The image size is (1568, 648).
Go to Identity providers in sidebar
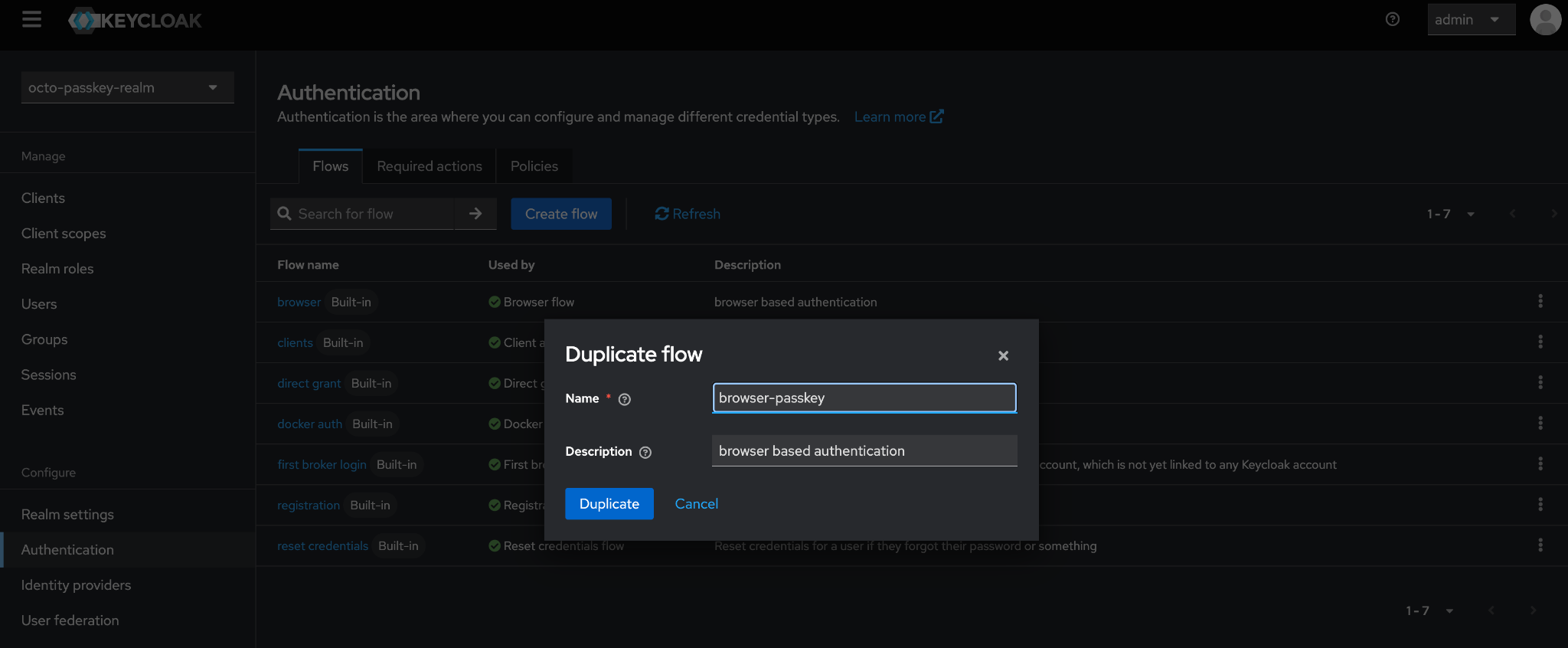pos(76,585)
